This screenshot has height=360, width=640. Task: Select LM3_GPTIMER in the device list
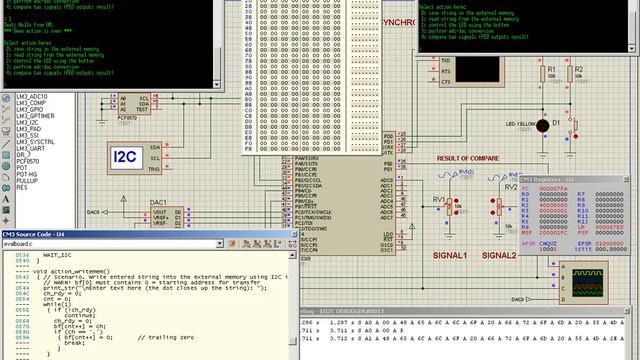[x=35, y=116]
